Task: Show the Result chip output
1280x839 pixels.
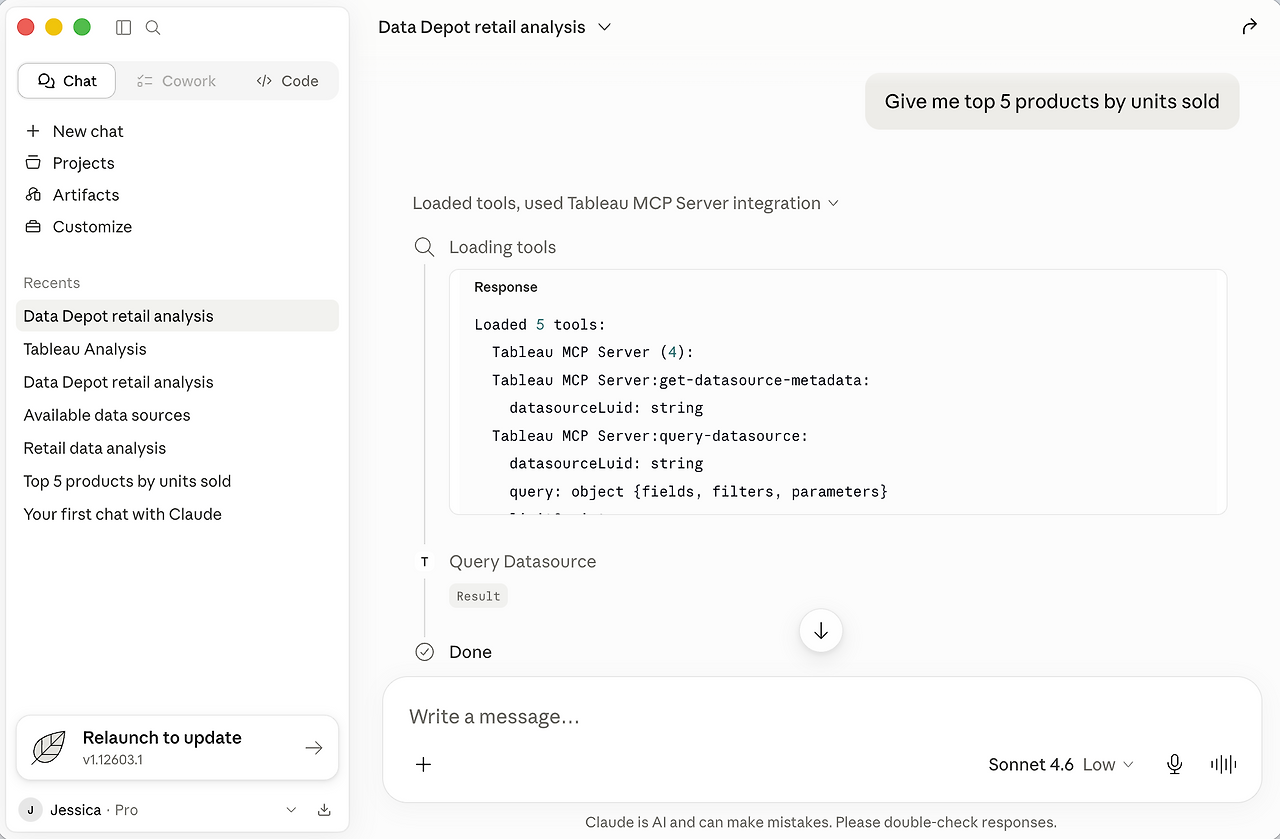Action: [x=478, y=596]
